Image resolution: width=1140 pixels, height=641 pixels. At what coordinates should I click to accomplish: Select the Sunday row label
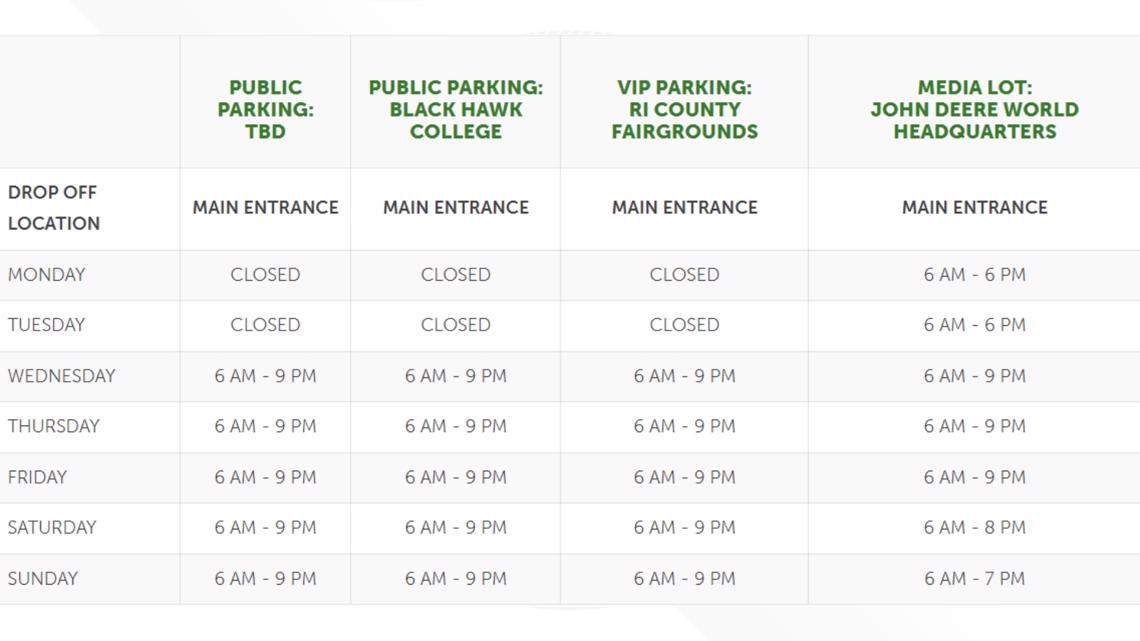pos(43,578)
